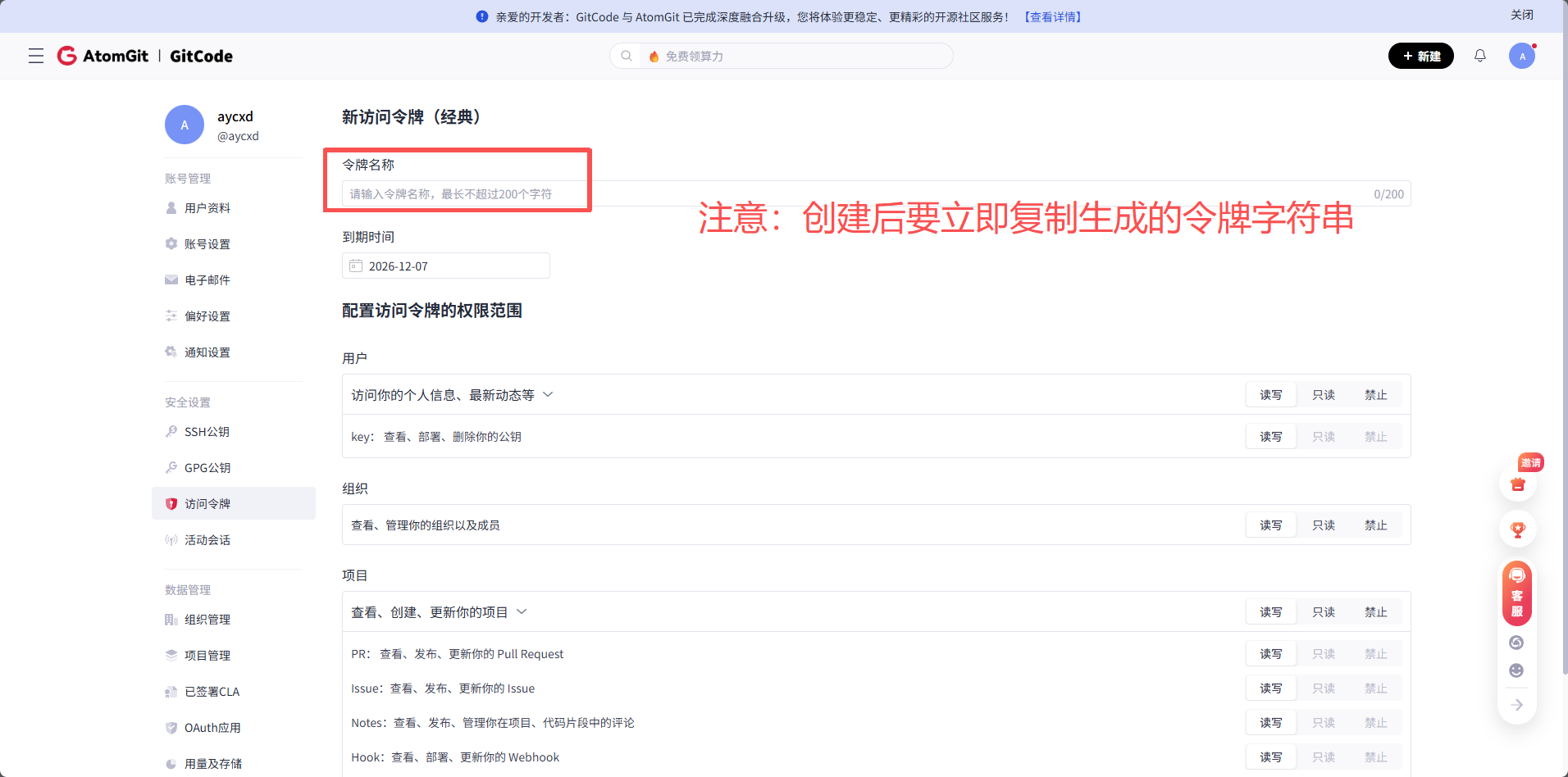
Task: Set 禁止 for 组织以及成员 row
Action: pos(1376,525)
